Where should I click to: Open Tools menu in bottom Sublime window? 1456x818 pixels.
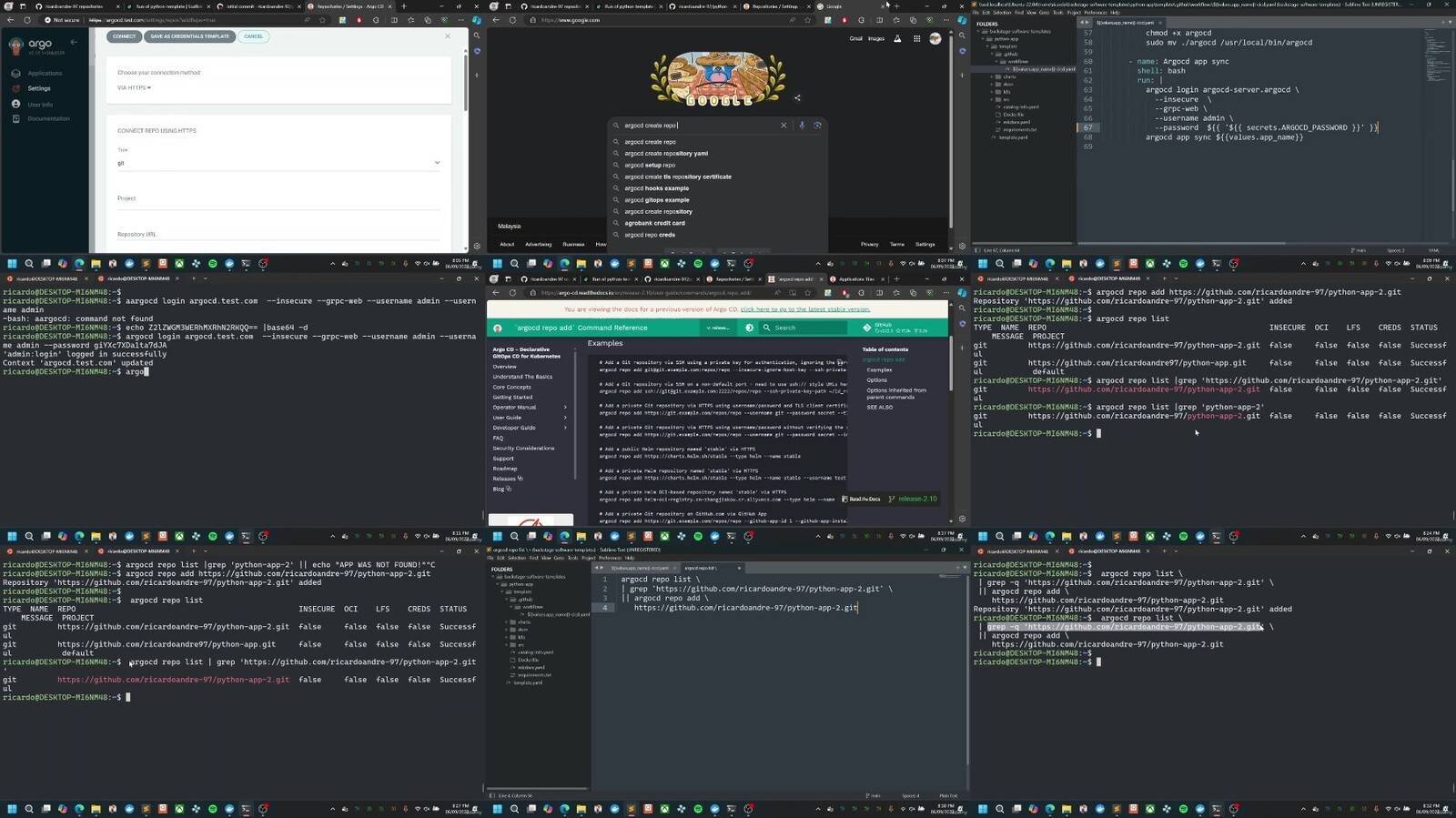click(x=572, y=558)
